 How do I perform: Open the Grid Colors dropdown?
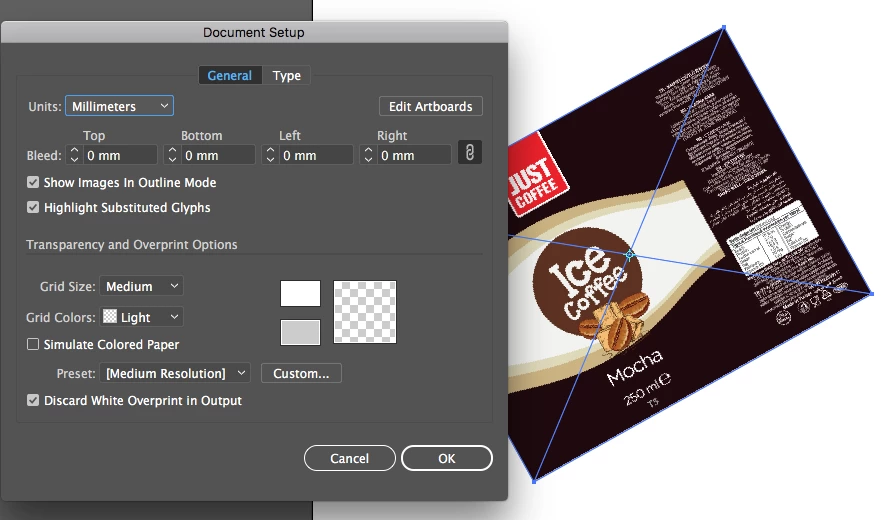141,317
